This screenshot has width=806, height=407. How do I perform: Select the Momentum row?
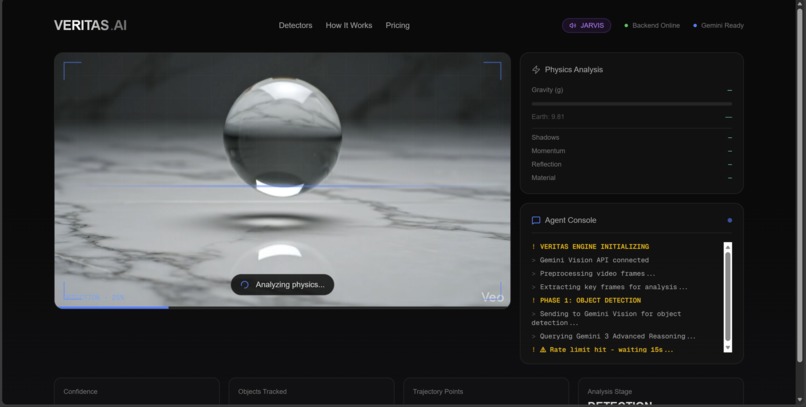pyautogui.click(x=632, y=151)
